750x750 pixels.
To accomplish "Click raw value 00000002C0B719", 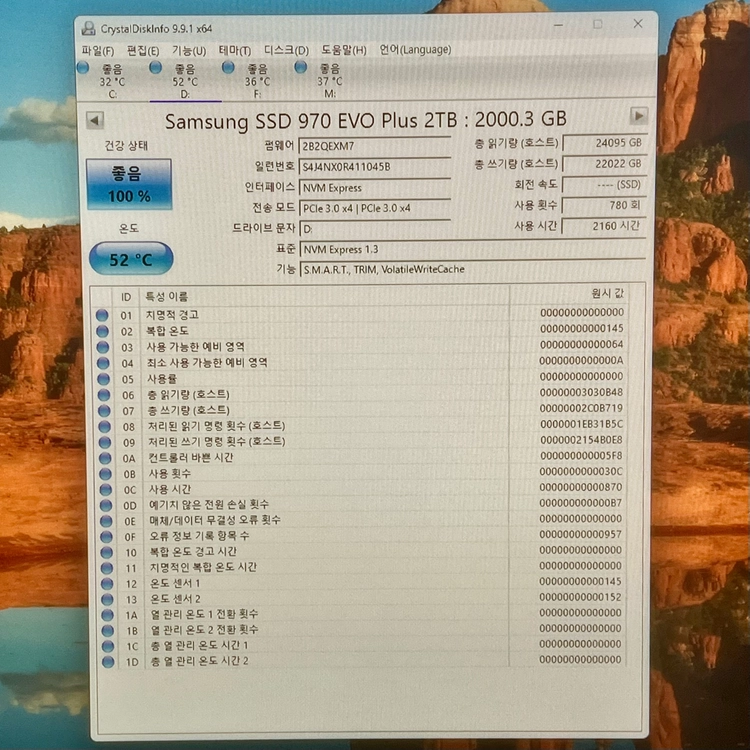I will 581,408.
